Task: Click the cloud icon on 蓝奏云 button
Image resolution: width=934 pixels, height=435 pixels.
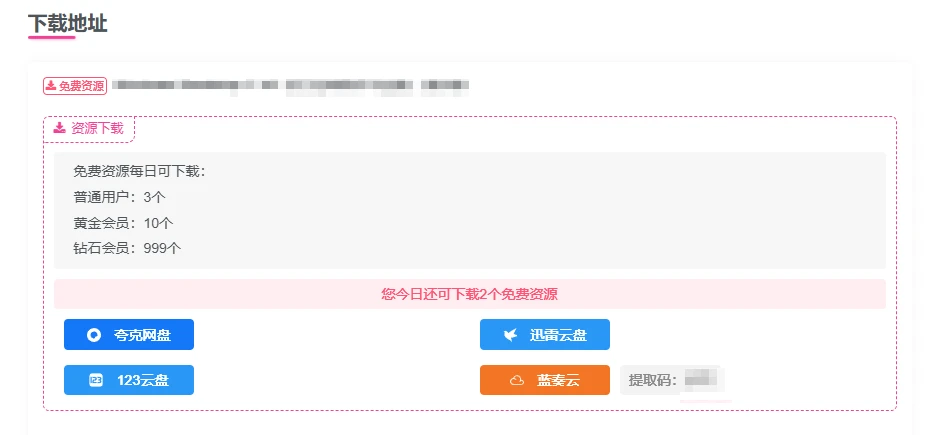Action: click(x=516, y=381)
